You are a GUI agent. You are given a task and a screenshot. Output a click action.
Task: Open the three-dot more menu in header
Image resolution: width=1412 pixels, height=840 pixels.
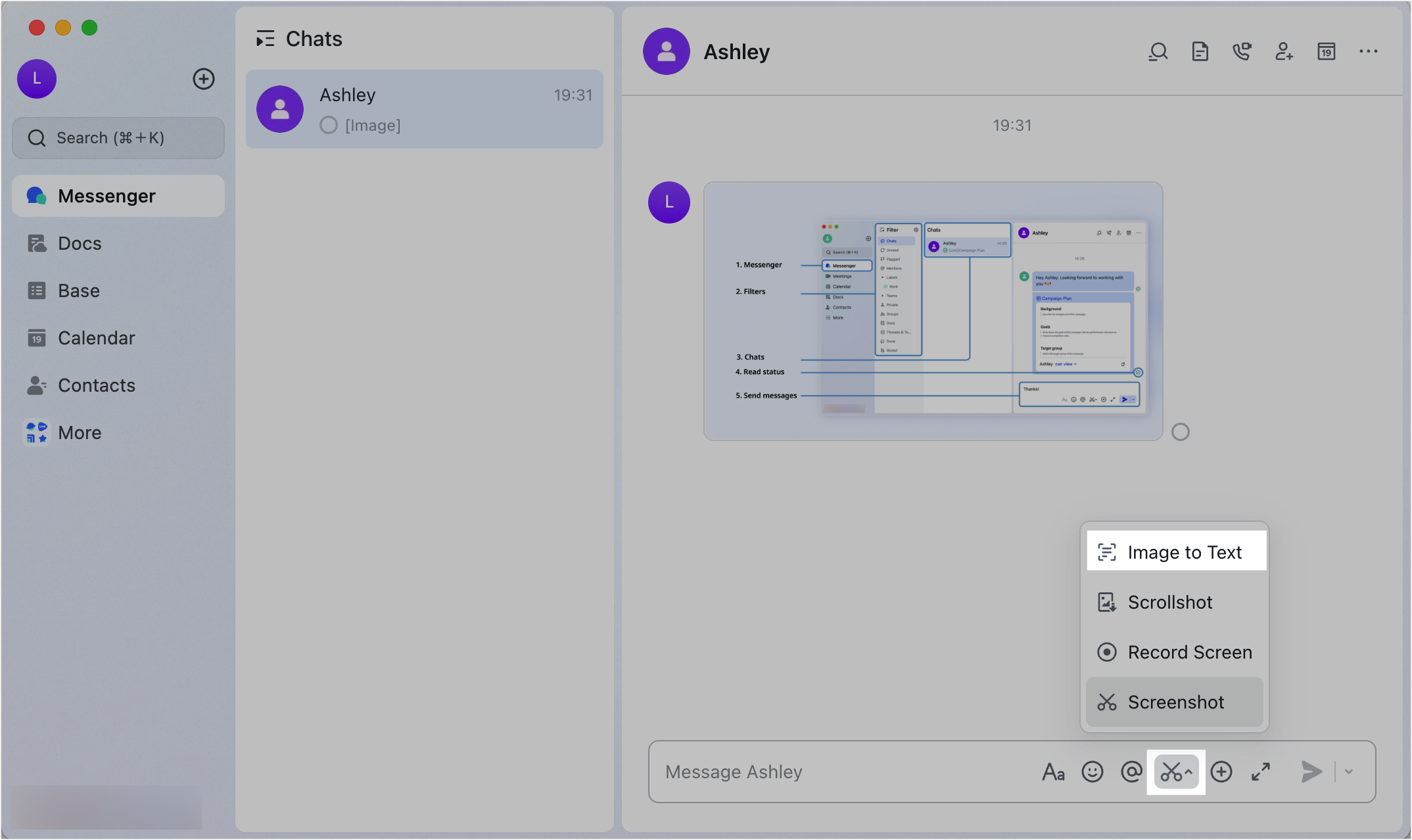point(1369,51)
